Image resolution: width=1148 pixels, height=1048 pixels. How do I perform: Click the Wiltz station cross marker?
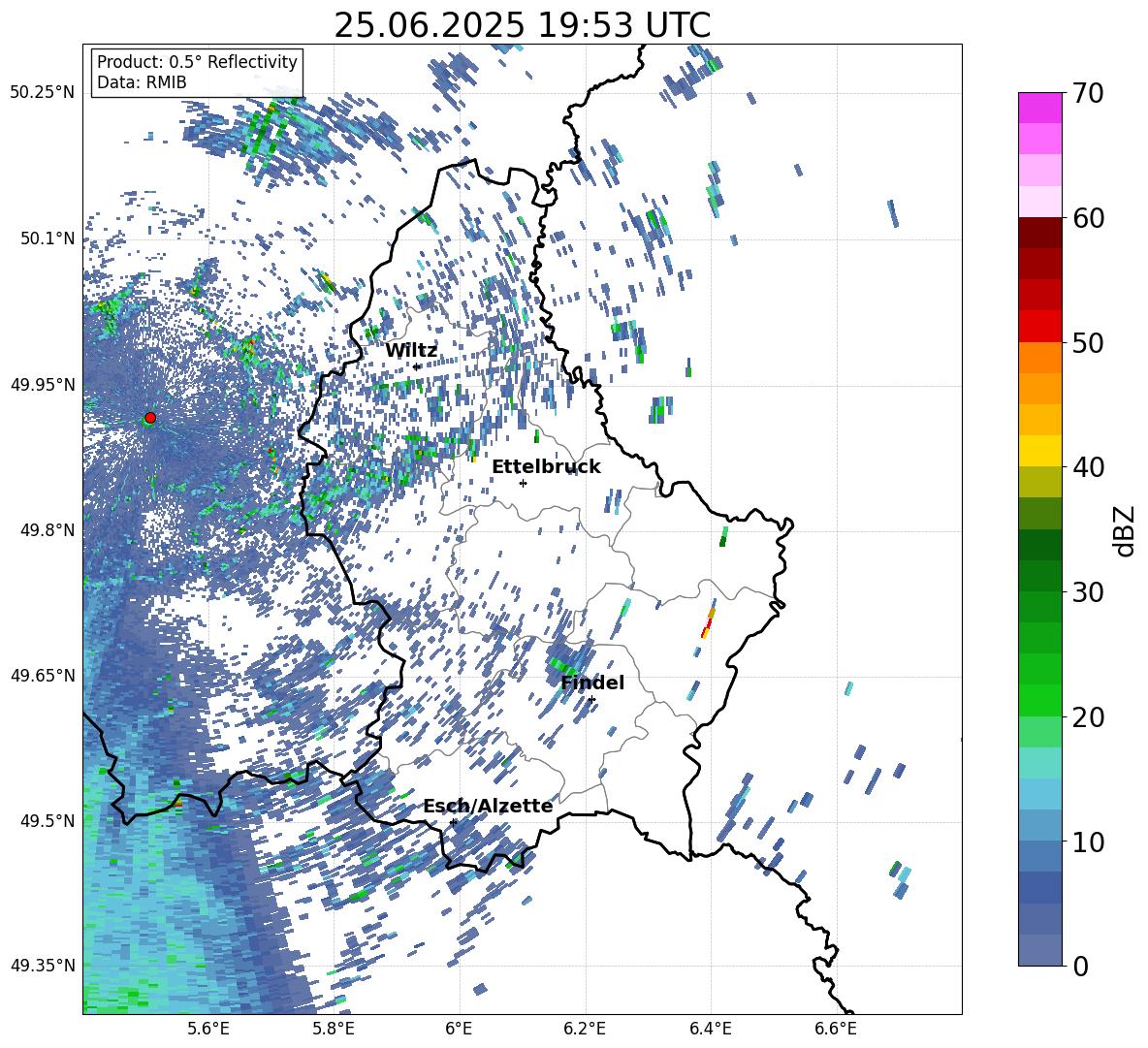[416, 366]
